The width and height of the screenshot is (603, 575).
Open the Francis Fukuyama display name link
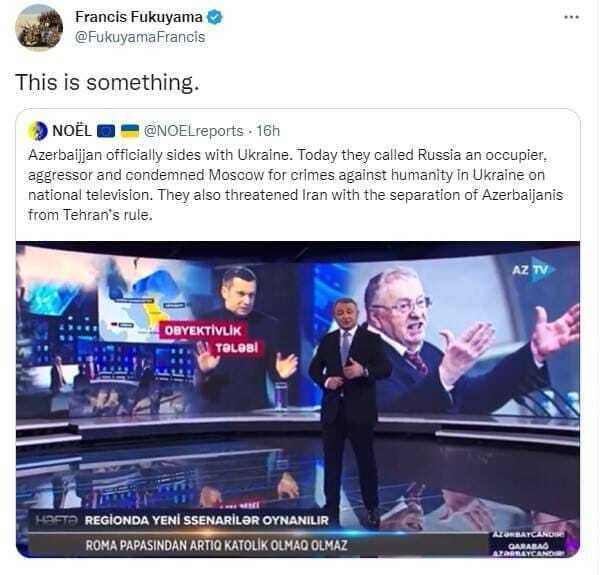(138, 17)
